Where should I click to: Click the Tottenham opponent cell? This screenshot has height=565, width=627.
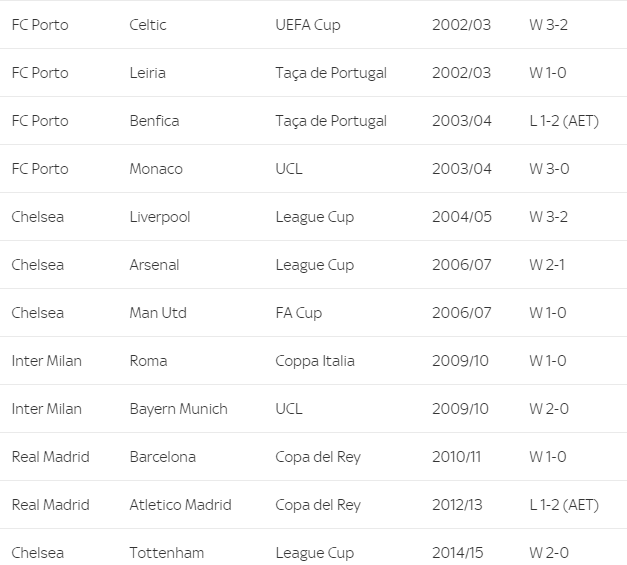[x=167, y=553]
